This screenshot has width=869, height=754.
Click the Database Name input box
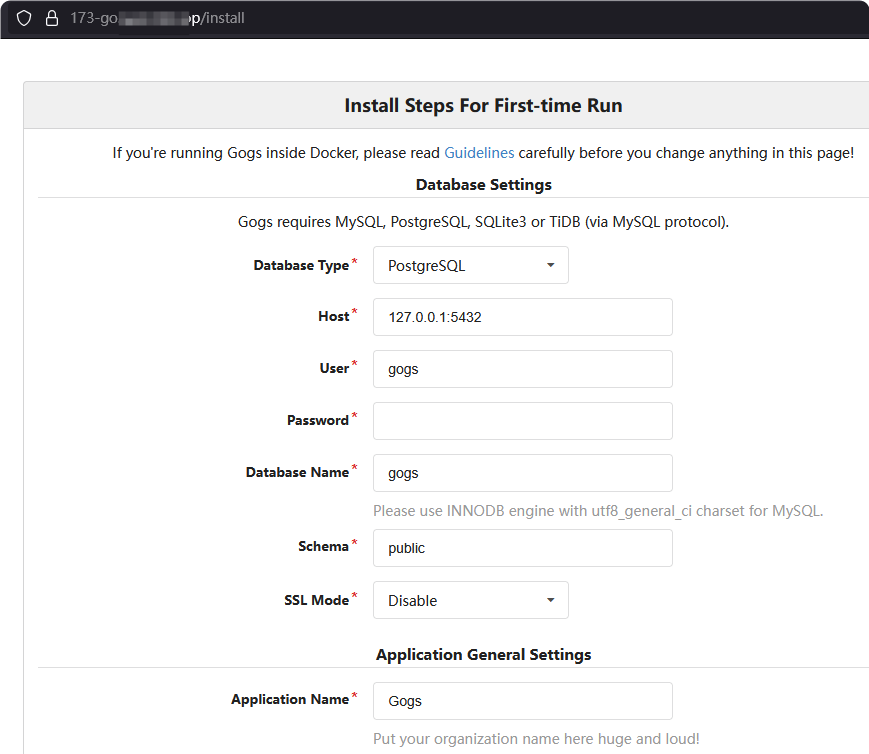[x=522, y=473]
